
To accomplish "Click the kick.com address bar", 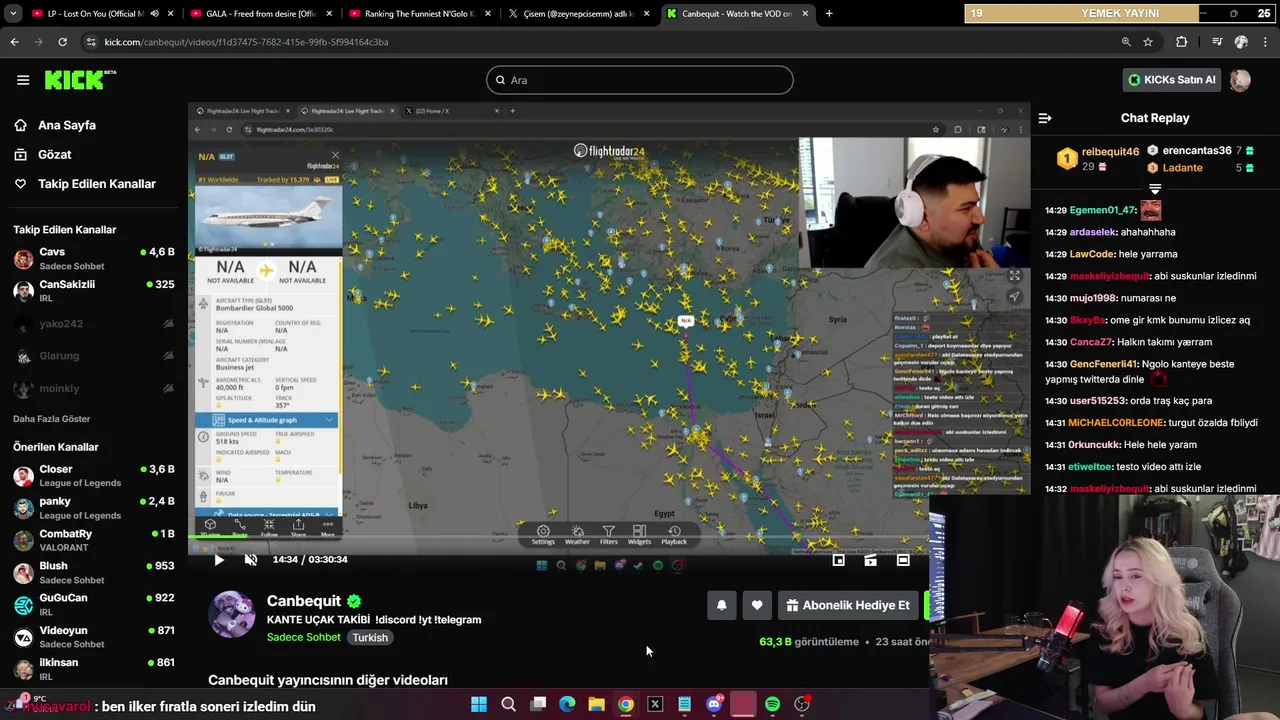I will click(600, 42).
